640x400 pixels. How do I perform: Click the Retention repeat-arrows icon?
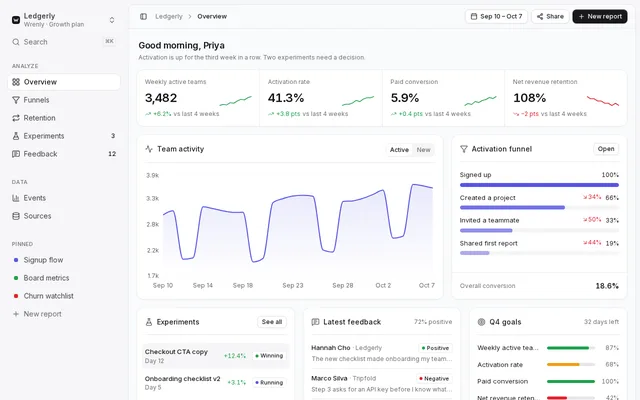[x=16, y=118]
